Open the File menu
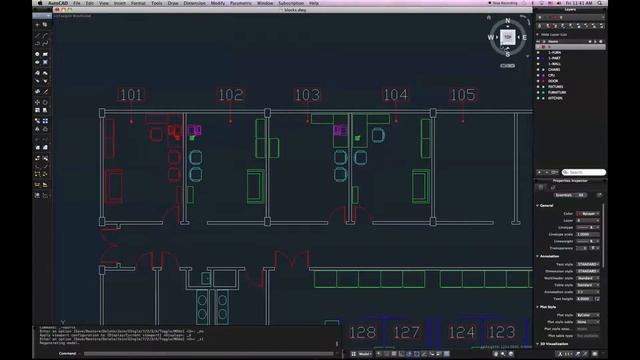This screenshot has height=360, width=640. click(77, 3)
